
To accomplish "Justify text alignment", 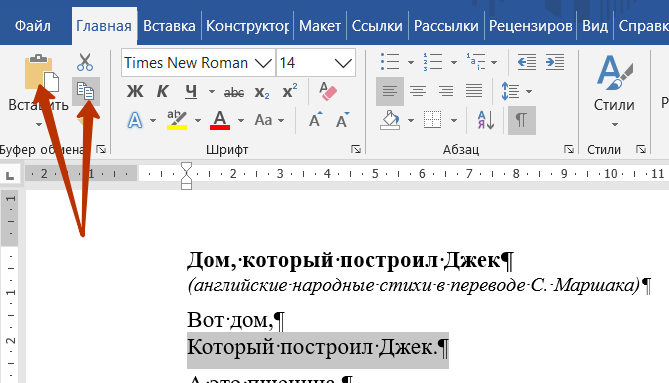I will point(474,91).
